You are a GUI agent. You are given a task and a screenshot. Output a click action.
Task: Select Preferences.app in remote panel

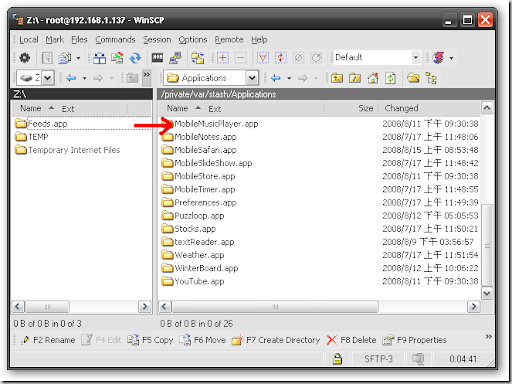click(x=199, y=203)
